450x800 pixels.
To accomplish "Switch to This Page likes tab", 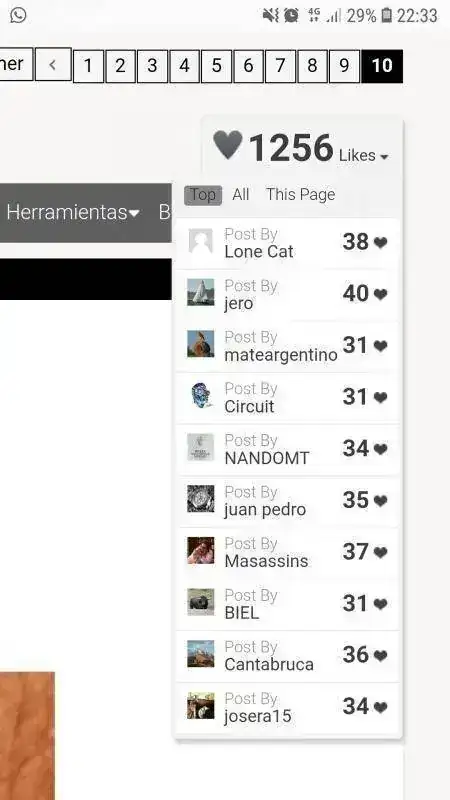I will click(301, 194).
